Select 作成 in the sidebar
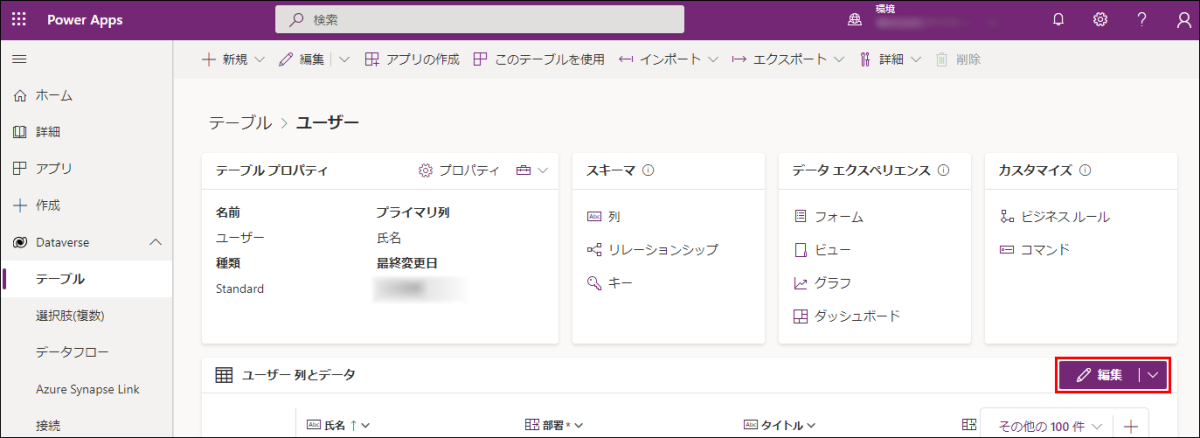Image resolution: width=1200 pixels, height=438 pixels. tap(86, 205)
